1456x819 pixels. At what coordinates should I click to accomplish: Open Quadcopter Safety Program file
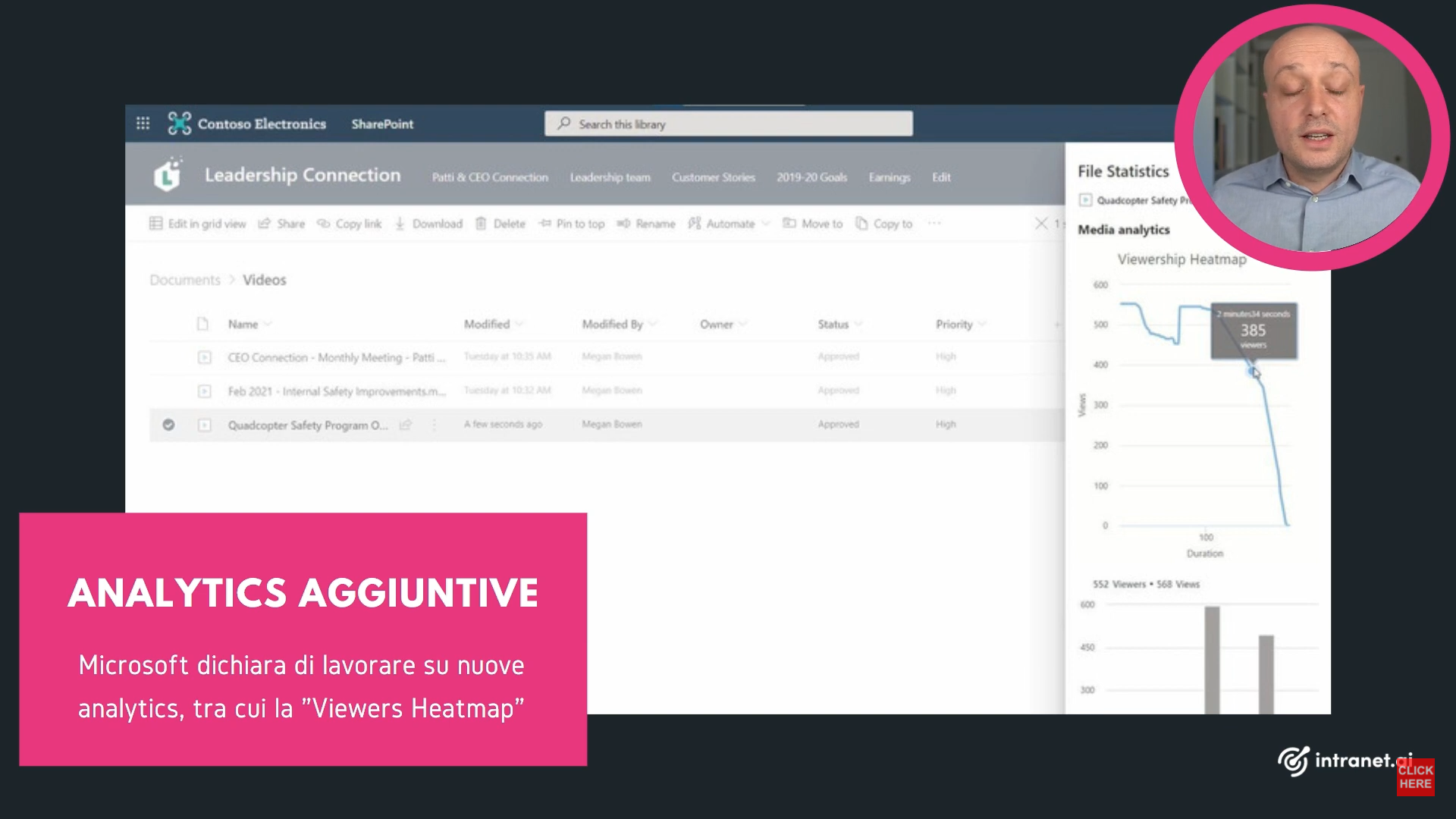coord(308,425)
